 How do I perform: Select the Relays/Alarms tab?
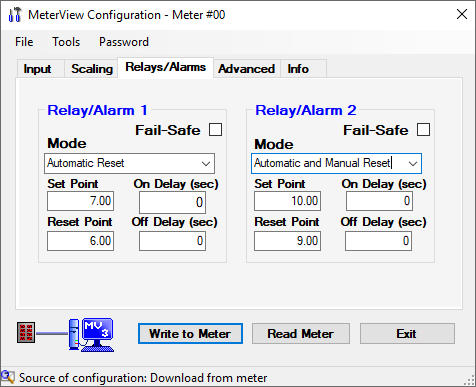(165, 67)
